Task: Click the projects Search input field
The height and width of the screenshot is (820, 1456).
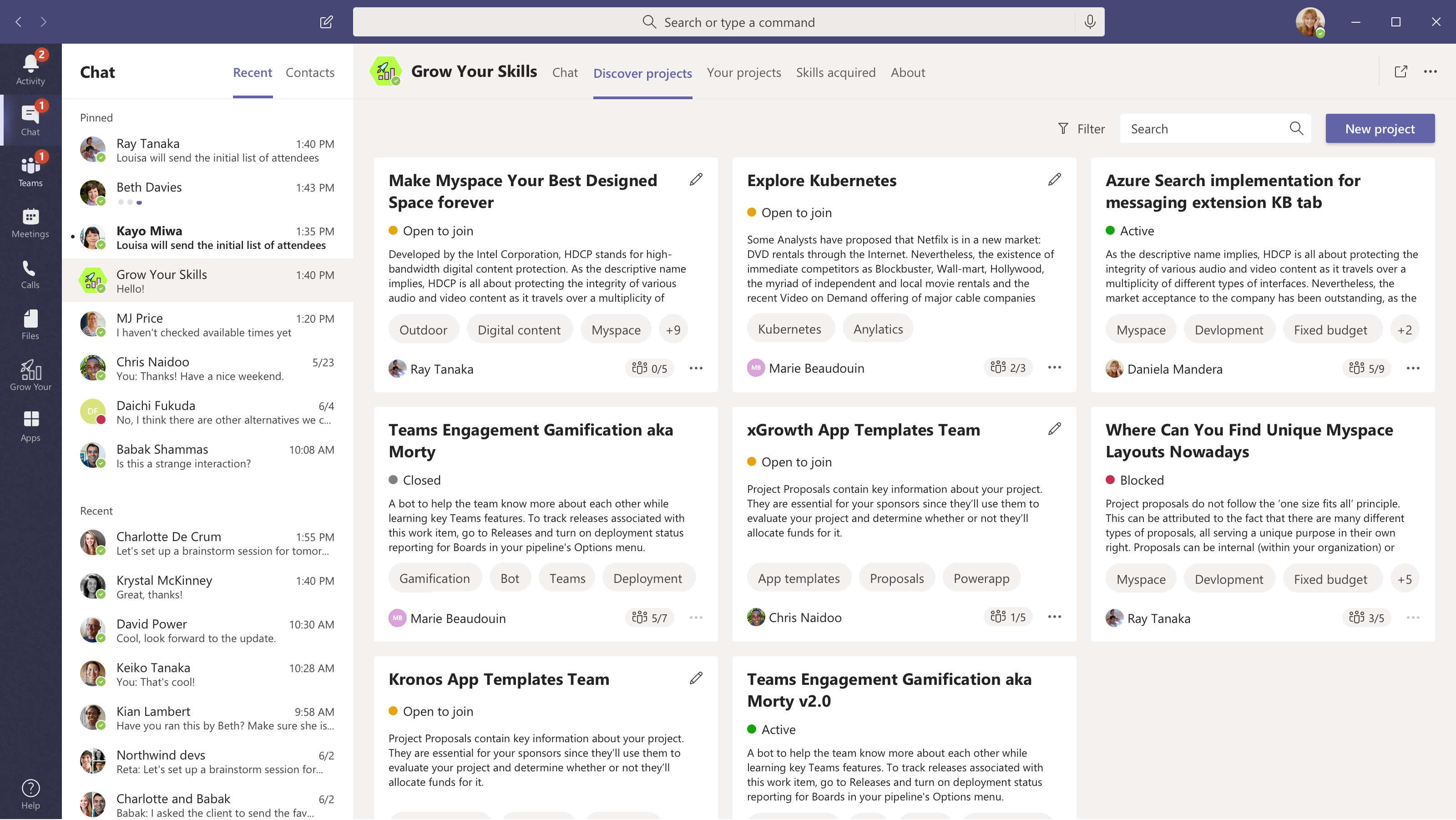Action: point(1204,129)
